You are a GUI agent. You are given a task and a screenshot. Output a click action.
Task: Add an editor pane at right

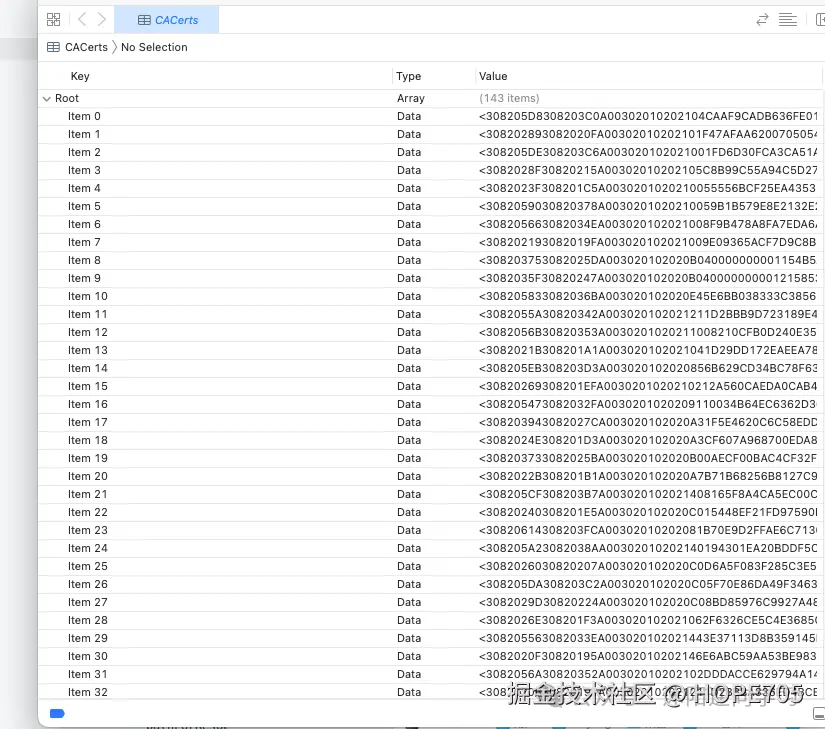(820, 20)
